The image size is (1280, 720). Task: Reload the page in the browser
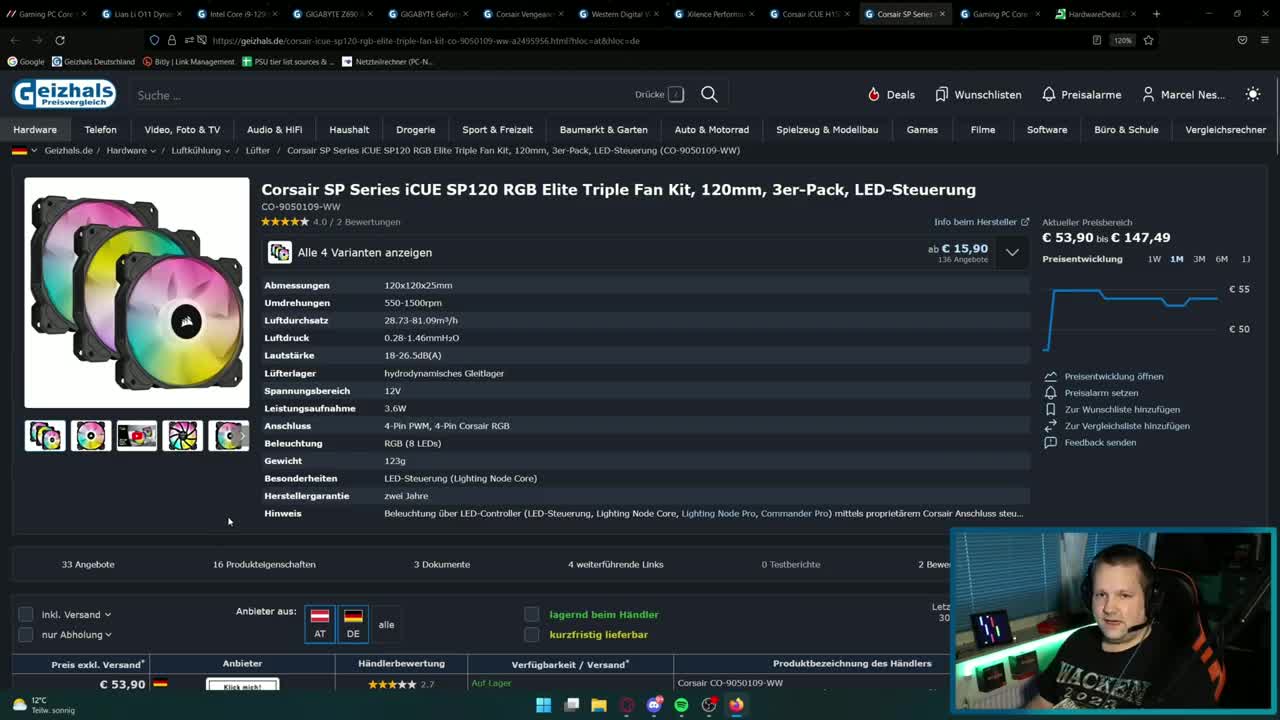60,40
